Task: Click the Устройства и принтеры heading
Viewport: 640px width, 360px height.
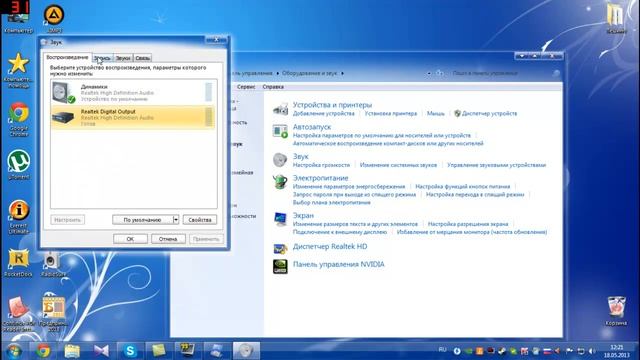Action: (332, 105)
